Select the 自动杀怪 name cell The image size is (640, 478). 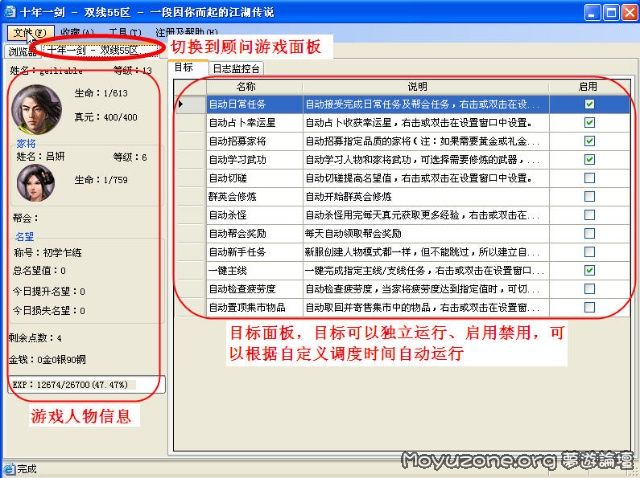(x=254, y=215)
